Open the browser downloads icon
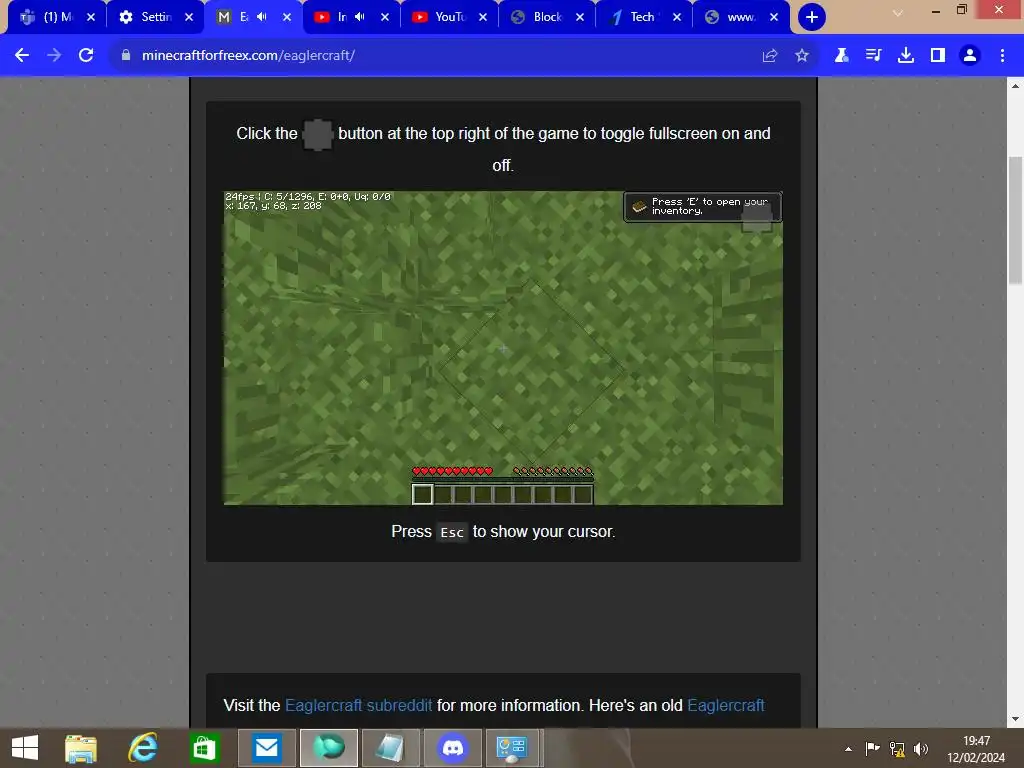The image size is (1024, 768). [906, 56]
